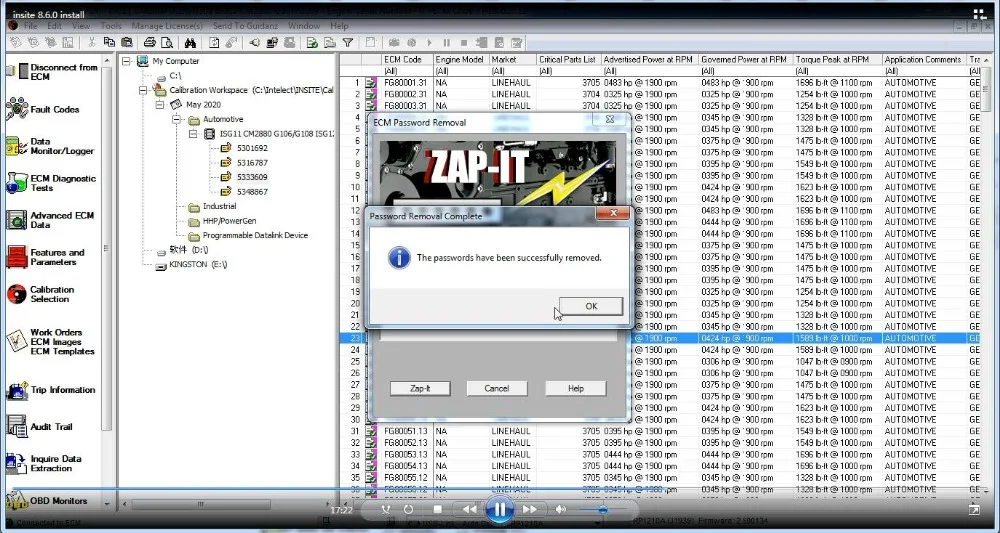Stop playback in the media player
The width and height of the screenshot is (1000, 533).
[438, 509]
